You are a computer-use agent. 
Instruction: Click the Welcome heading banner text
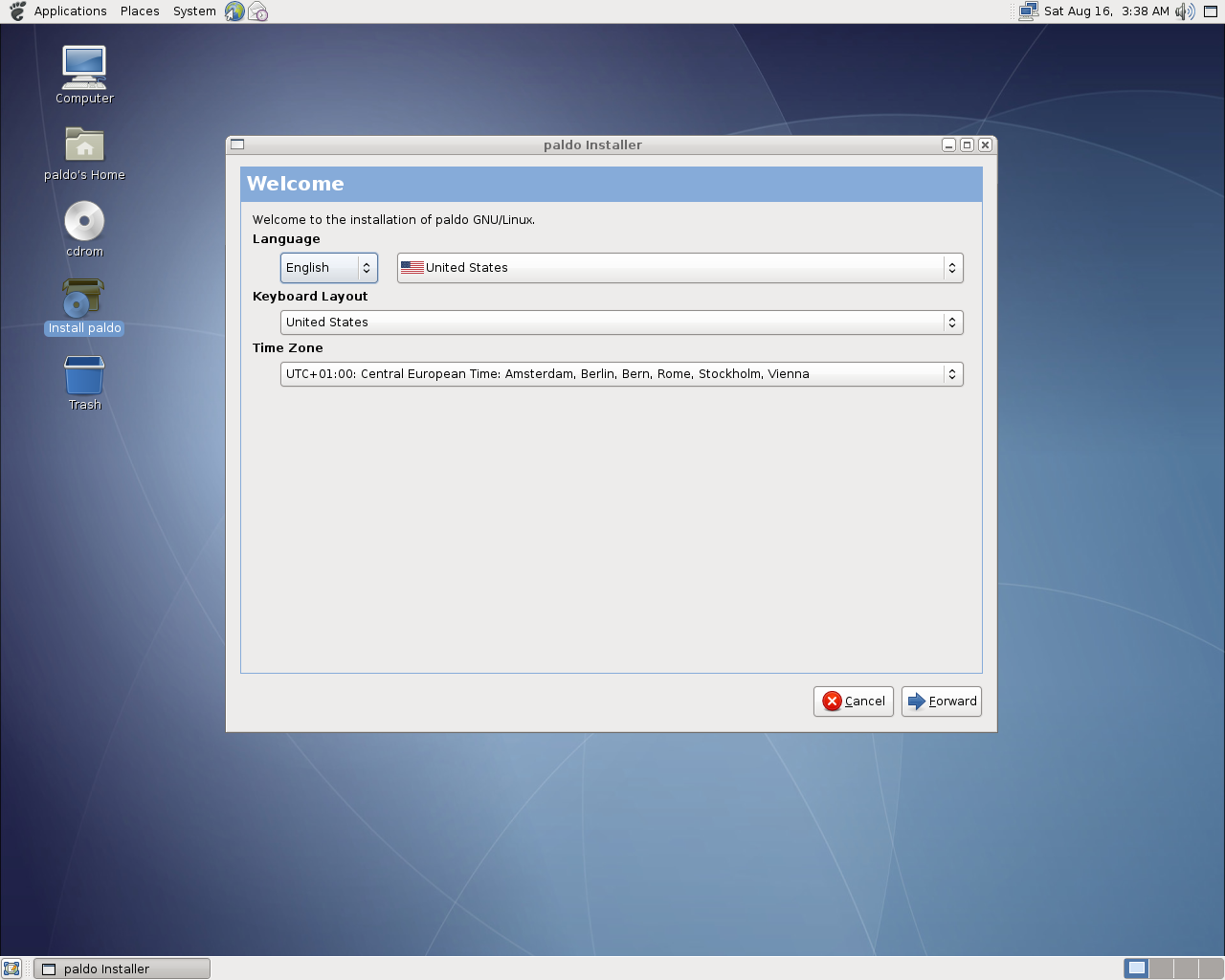click(295, 184)
